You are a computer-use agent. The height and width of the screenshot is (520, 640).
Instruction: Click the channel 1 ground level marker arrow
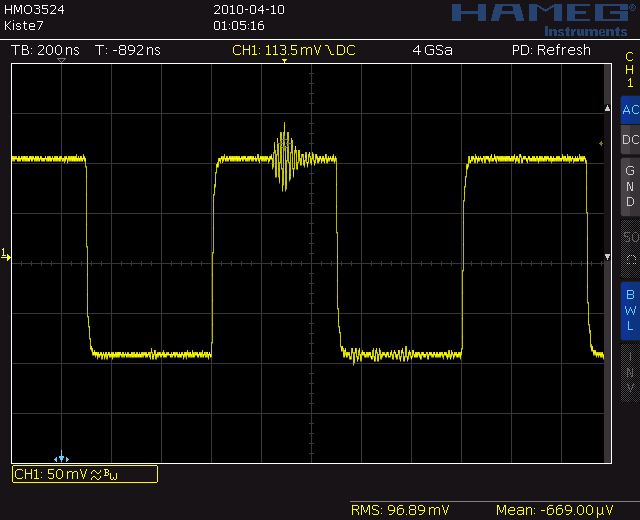click(6, 255)
